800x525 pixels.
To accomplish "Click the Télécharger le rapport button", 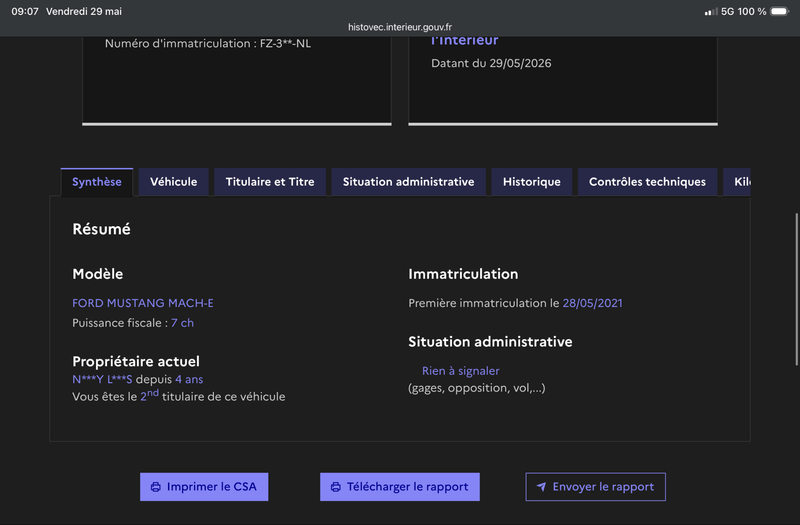I will coord(399,487).
